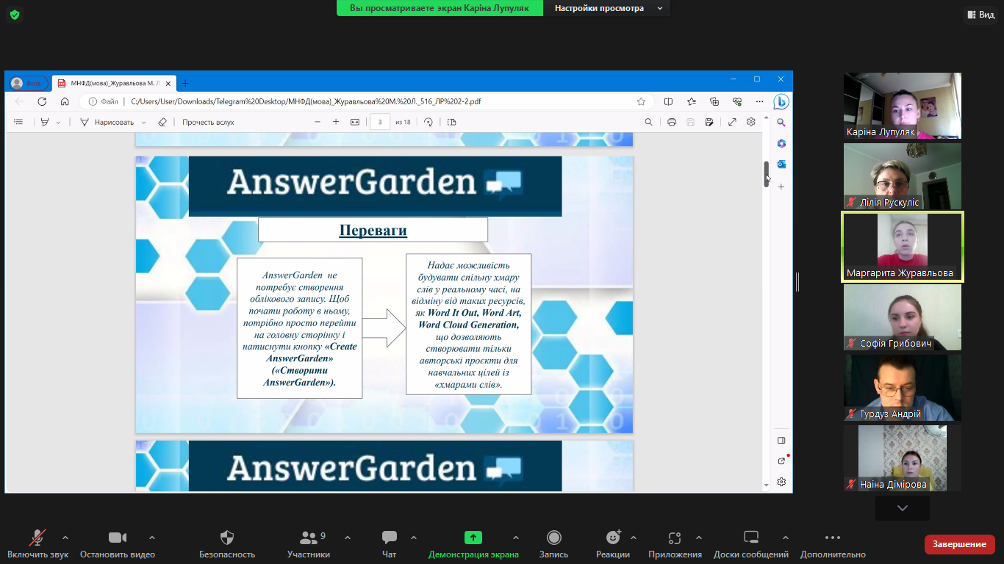Image resolution: width=1004 pixels, height=564 pixels.
Task: Click the Прочесть вслух read aloud button
Action: [208, 122]
